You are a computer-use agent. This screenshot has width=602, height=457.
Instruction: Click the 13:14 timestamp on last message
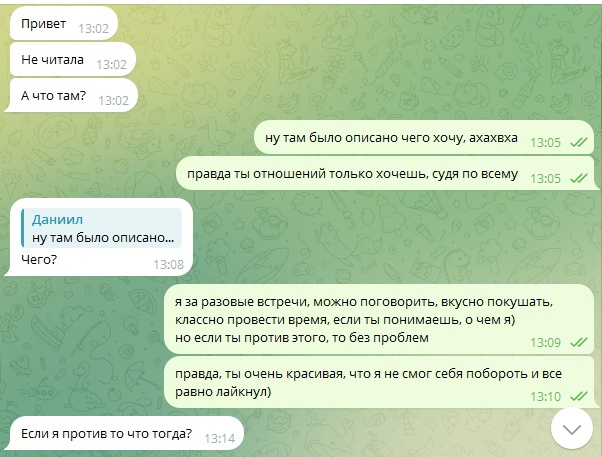tap(220, 439)
